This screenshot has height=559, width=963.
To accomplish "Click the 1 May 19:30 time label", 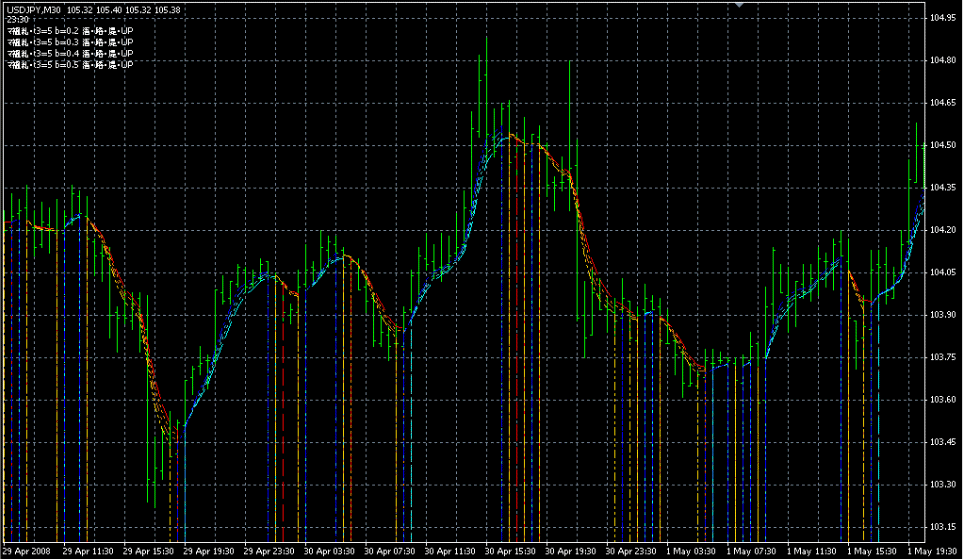I will pyautogui.click(x=931, y=551).
